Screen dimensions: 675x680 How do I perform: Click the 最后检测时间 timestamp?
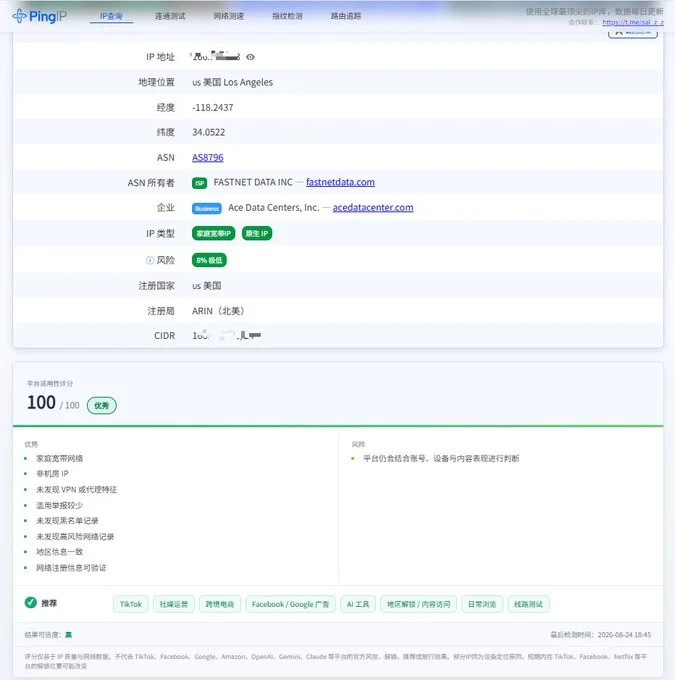tap(601, 635)
